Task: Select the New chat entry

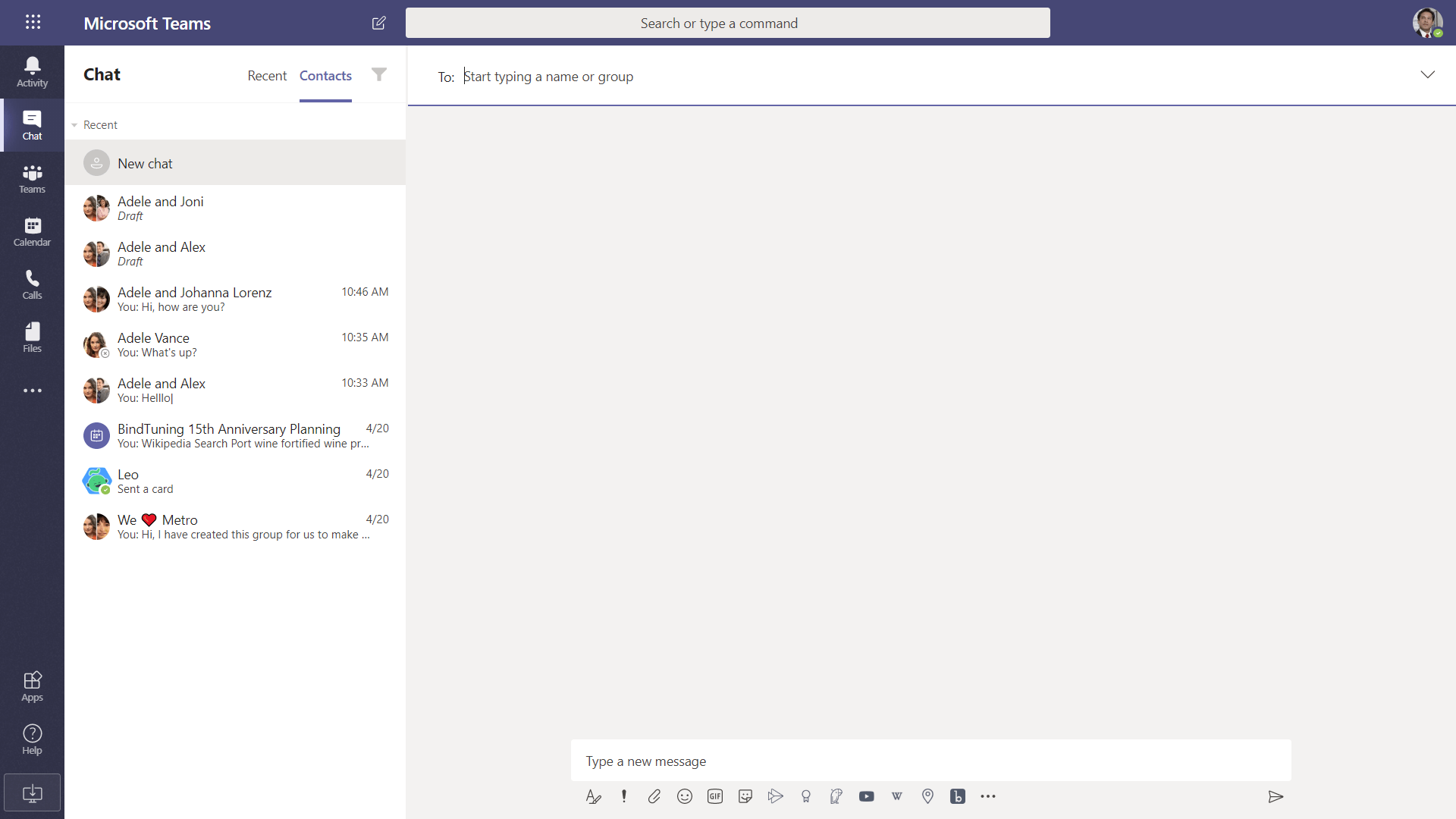Action: tap(235, 163)
